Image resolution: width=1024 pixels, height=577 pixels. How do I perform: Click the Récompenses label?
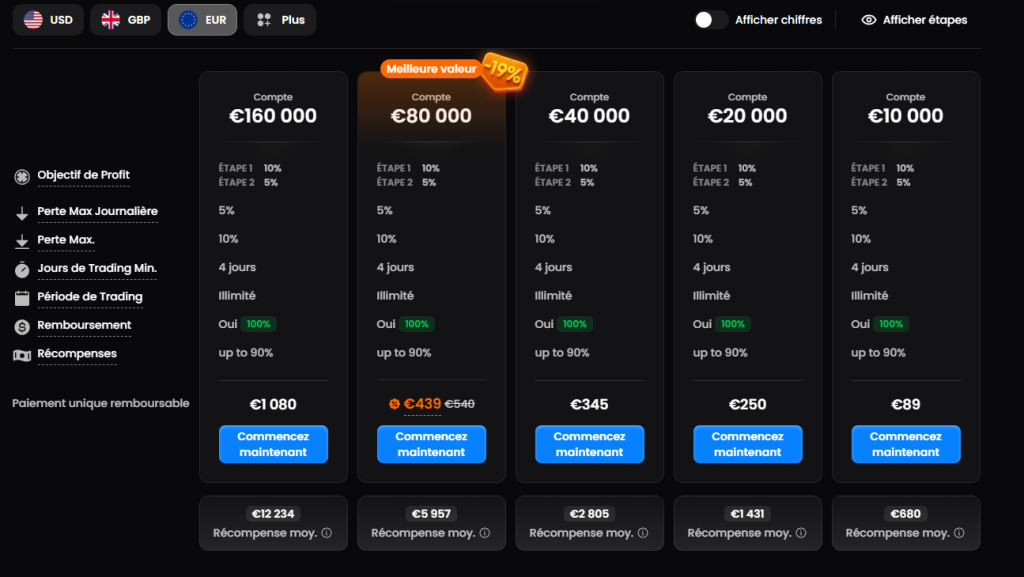(77, 354)
